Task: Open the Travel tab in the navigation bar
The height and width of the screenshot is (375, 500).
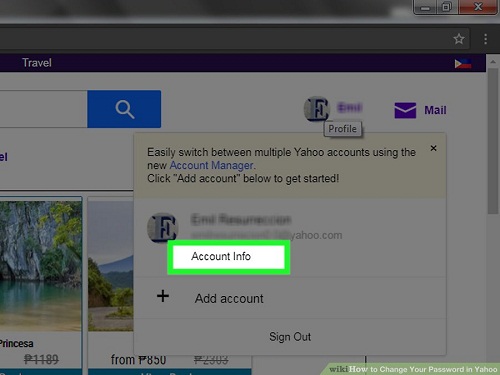Action: point(37,63)
